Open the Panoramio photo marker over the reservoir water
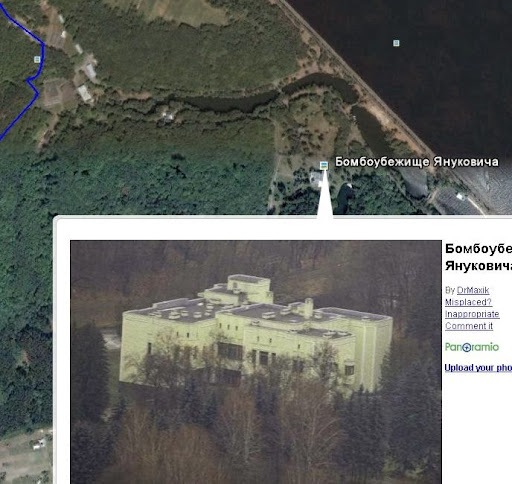 (396, 43)
